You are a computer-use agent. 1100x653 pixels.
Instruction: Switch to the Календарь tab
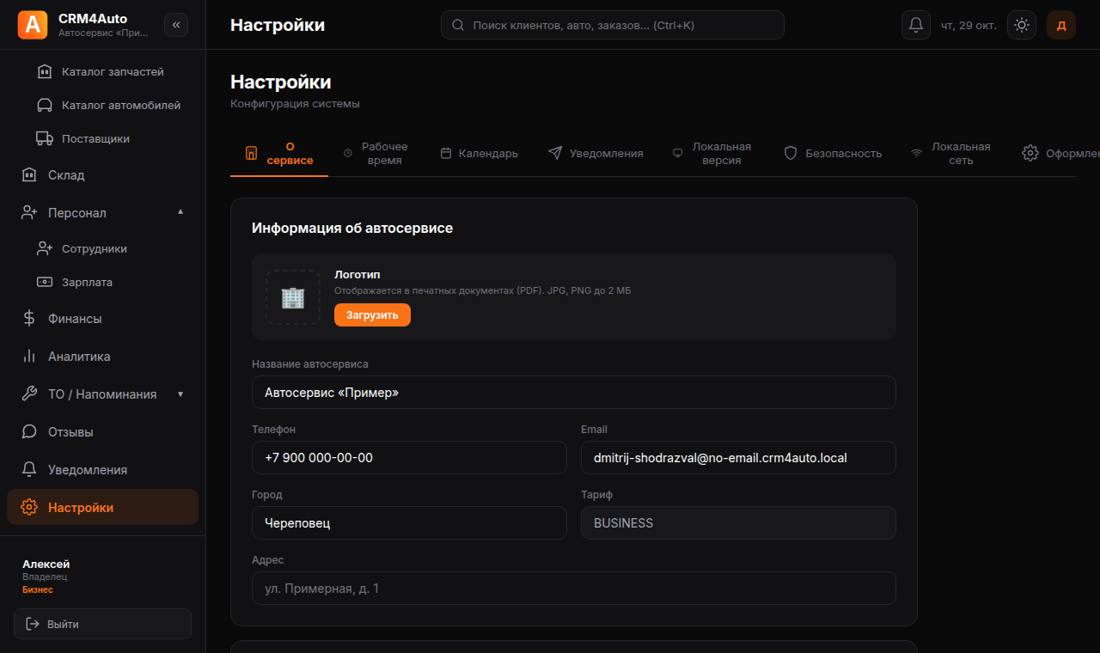click(479, 153)
